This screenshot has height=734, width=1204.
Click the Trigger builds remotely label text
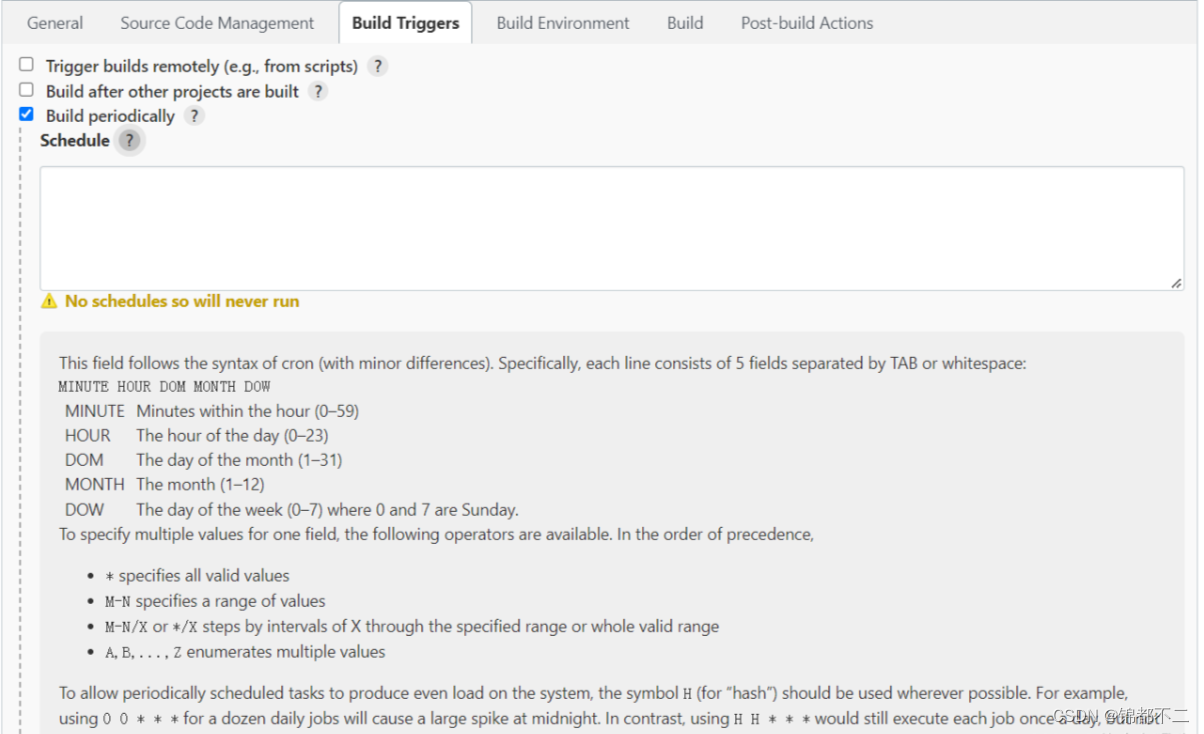point(202,67)
